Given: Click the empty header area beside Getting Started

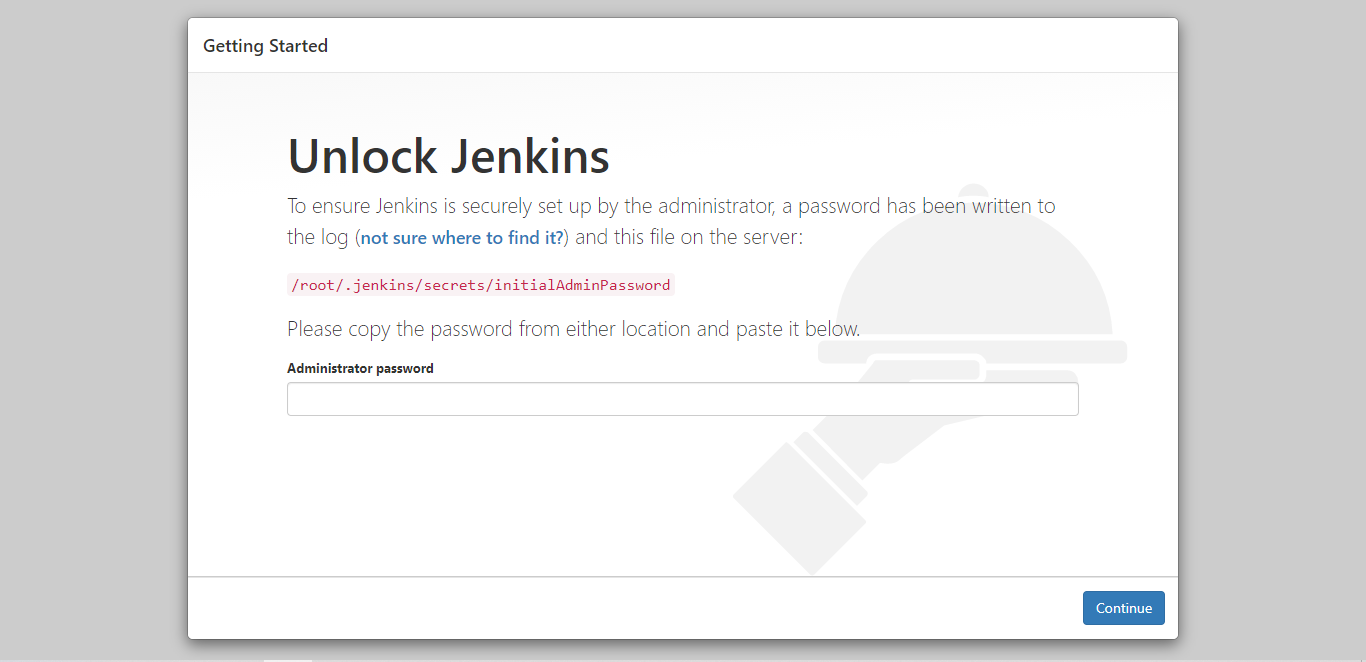Looking at the screenshot, I should click(x=750, y=46).
